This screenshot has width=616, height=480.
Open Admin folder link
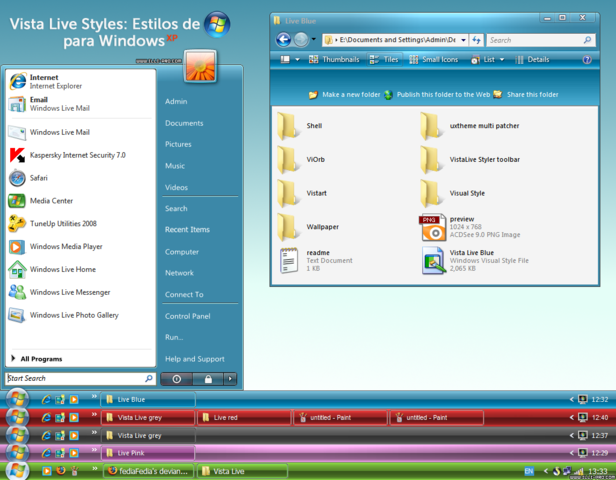click(x=176, y=101)
